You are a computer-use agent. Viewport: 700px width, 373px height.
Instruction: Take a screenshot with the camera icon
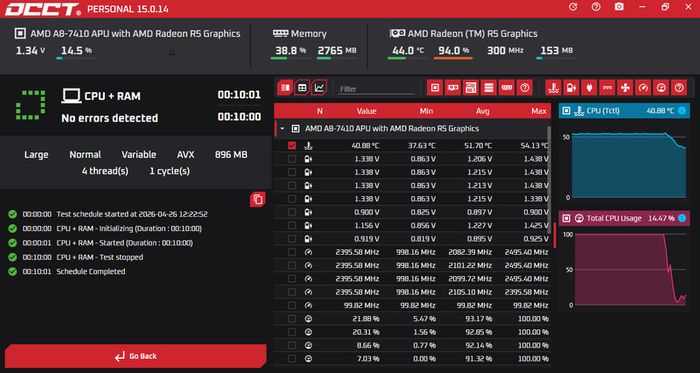tap(619, 7)
